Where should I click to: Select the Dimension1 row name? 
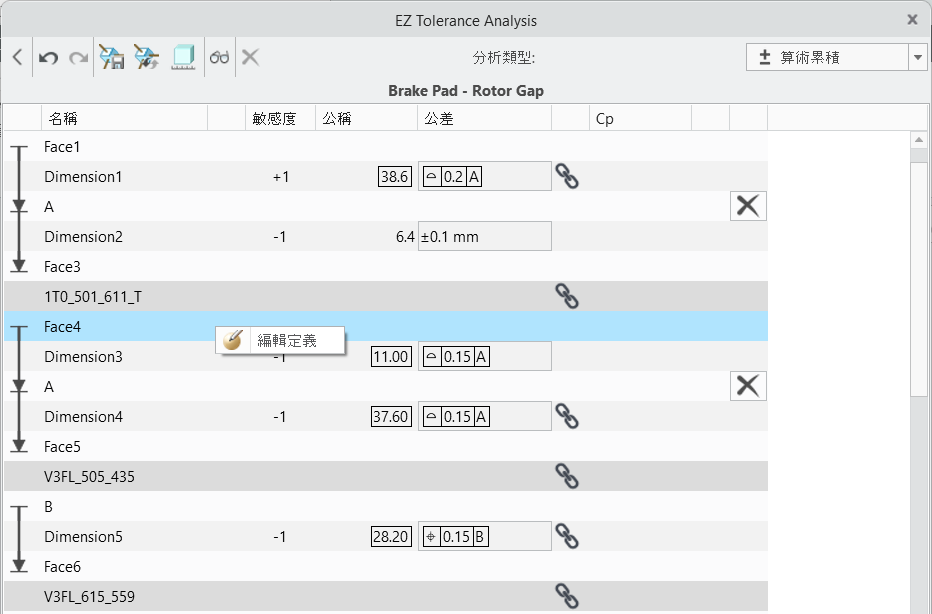[83, 177]
